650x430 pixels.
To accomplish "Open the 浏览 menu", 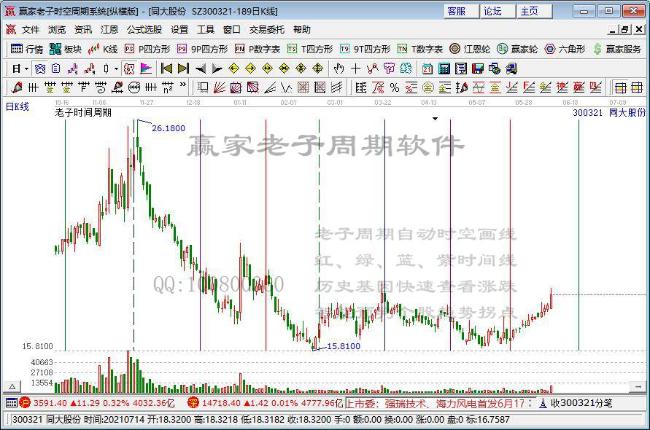I will coord(57,29).
